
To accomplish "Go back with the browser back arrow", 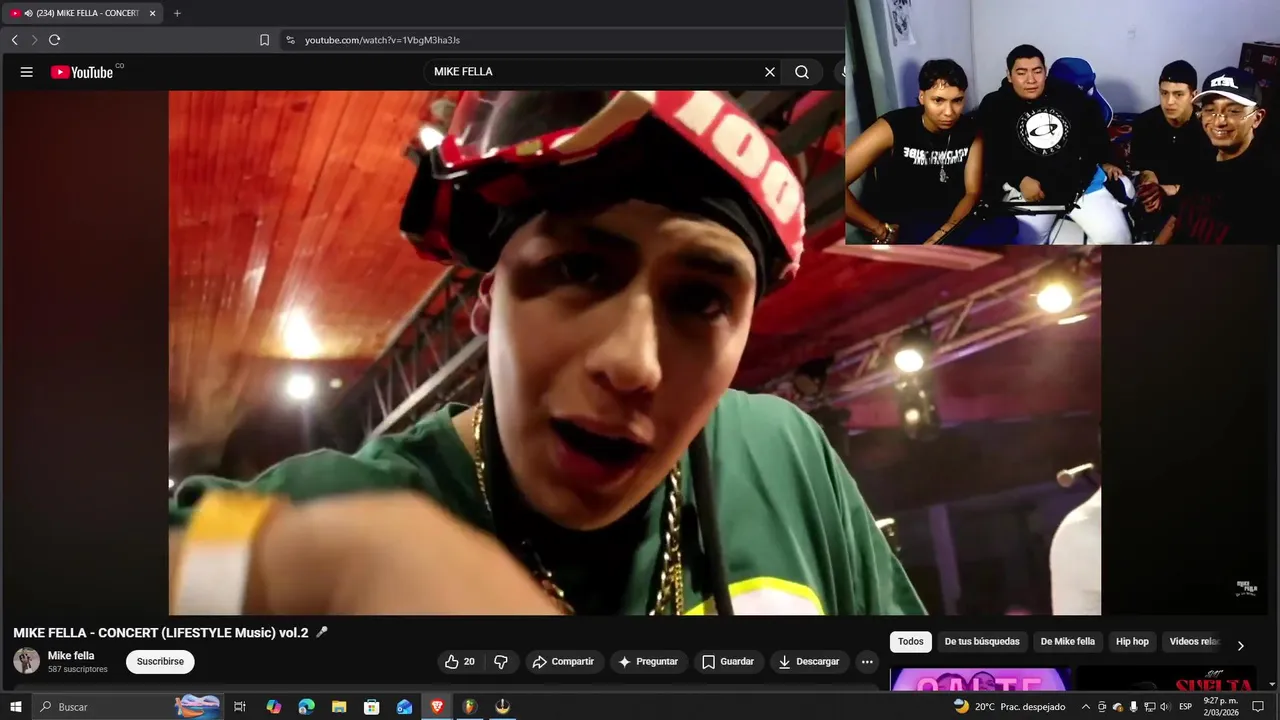I will pyautogui.click(x=15, y=40).
